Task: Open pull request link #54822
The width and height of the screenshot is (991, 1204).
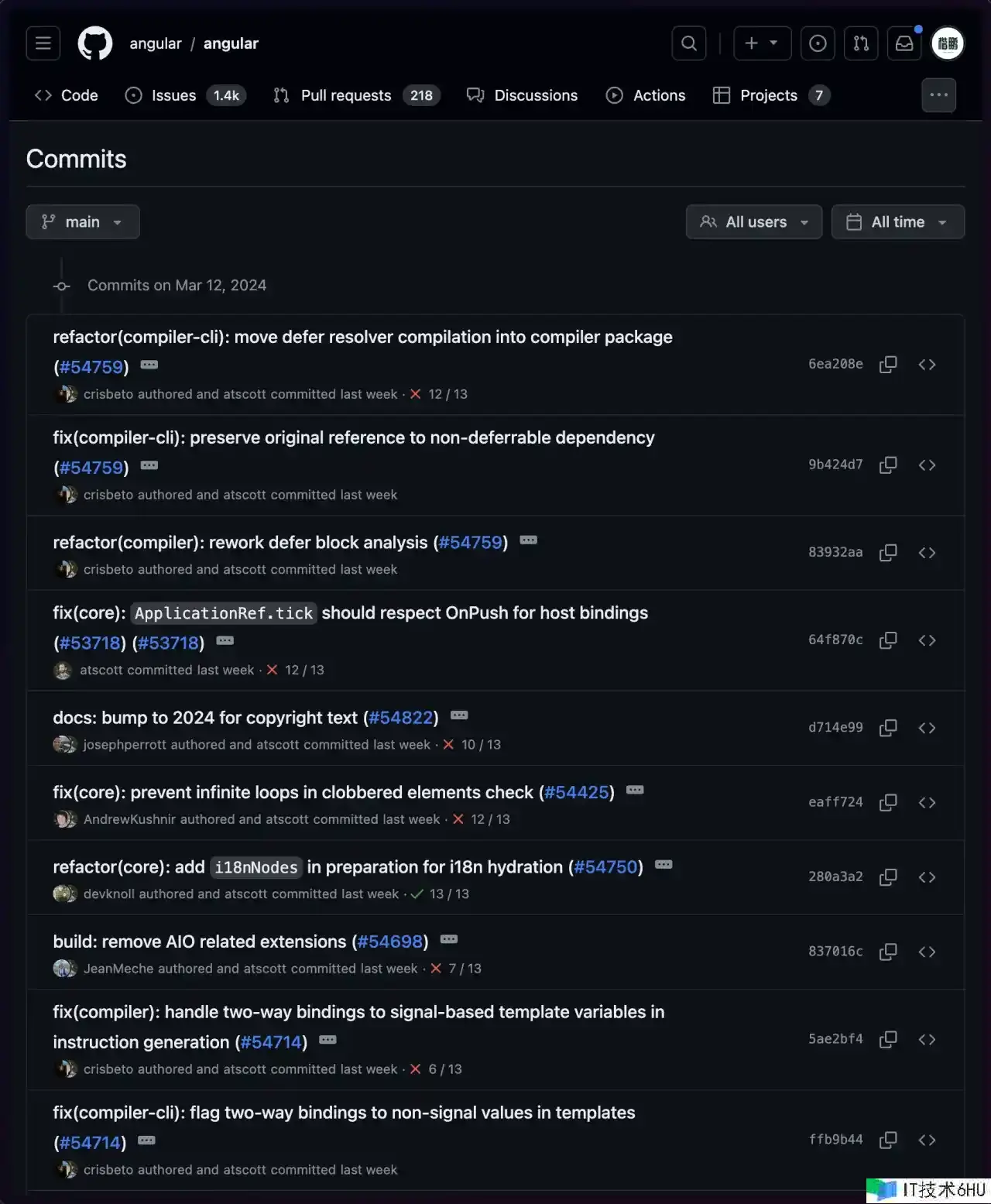Action: point(401,718)
